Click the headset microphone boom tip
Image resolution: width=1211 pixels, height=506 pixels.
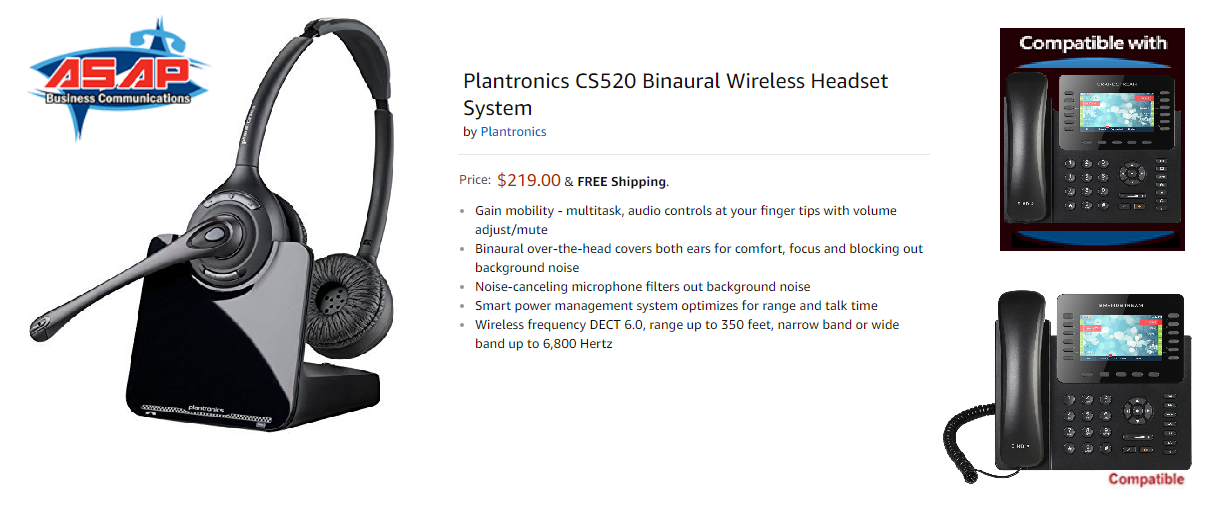click(43, 325)
